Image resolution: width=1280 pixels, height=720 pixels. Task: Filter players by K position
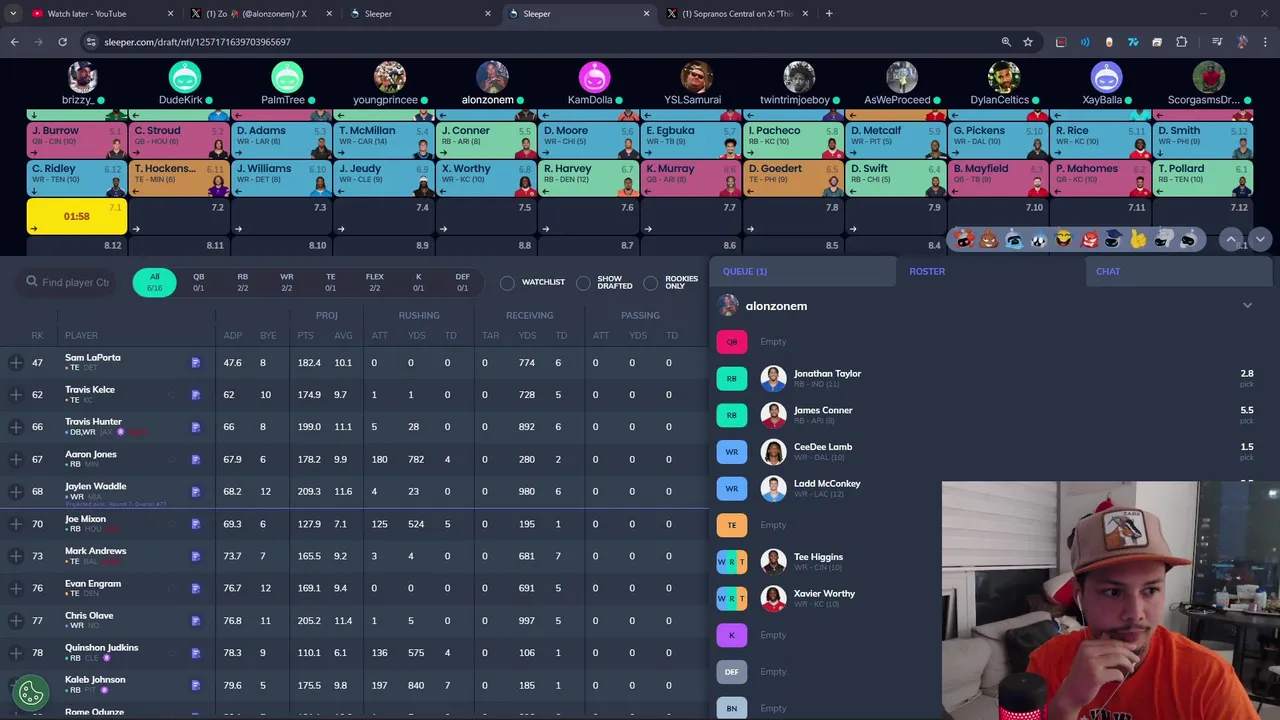pos(418,283)
